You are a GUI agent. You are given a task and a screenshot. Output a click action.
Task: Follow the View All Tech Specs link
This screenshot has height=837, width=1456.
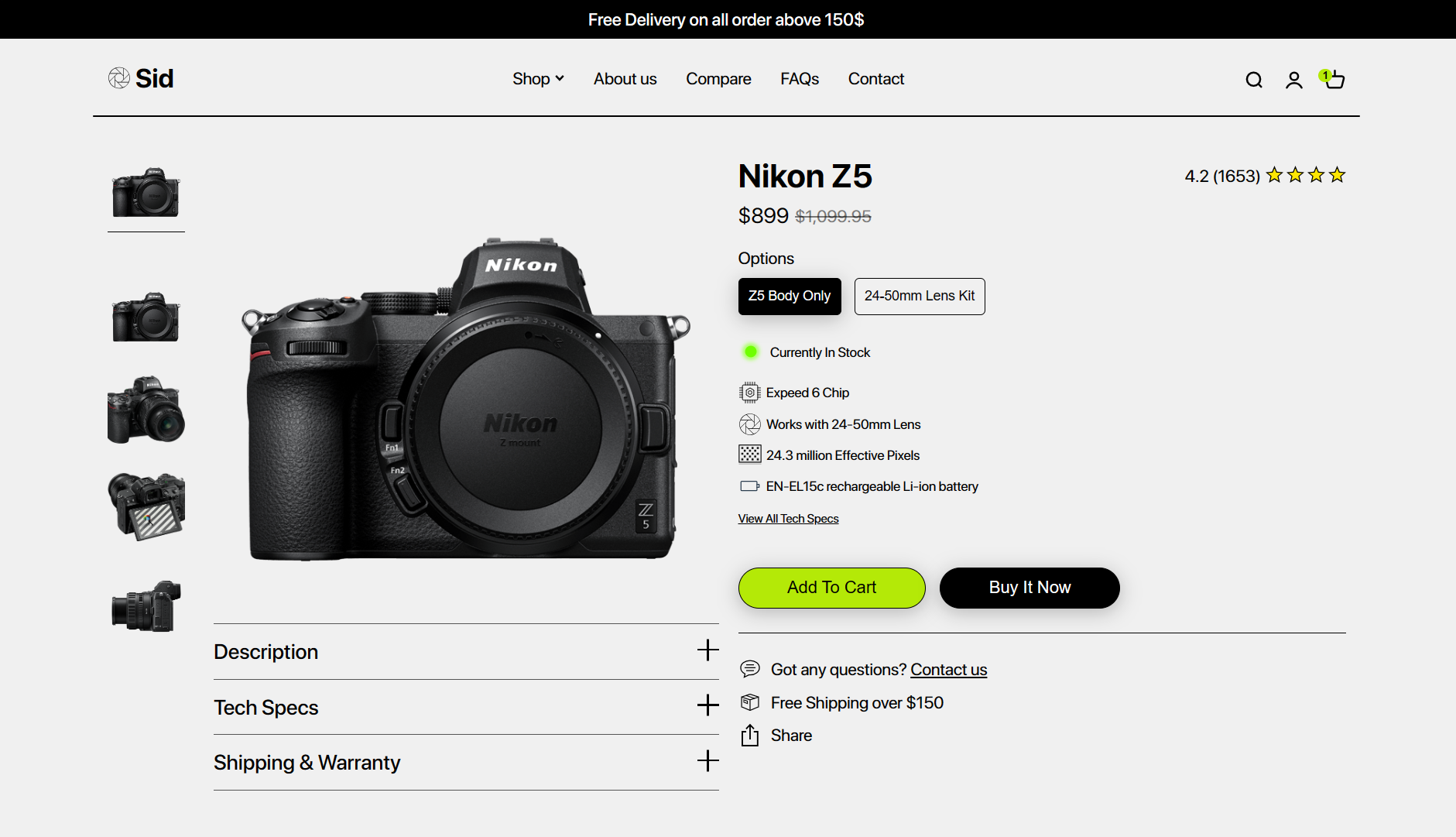788,519
